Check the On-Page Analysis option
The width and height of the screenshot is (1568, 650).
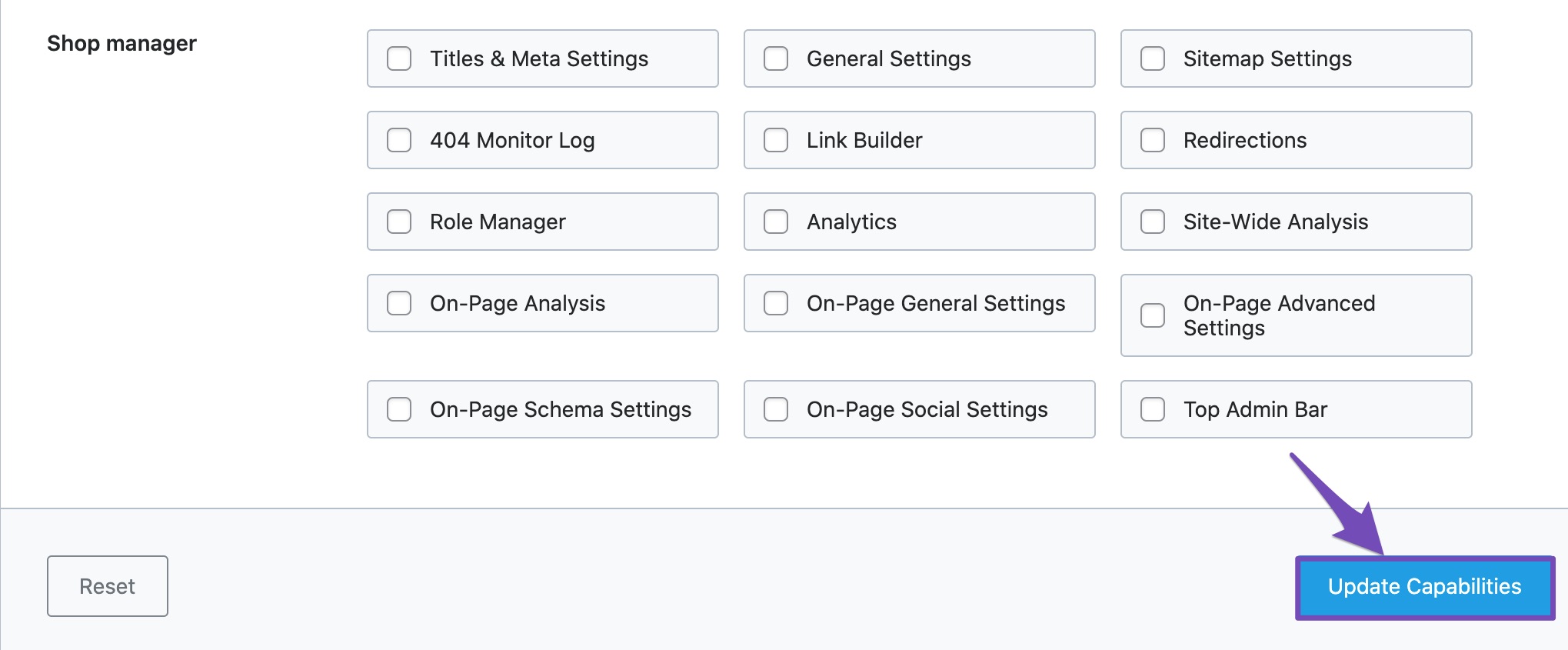coord(399,303)
